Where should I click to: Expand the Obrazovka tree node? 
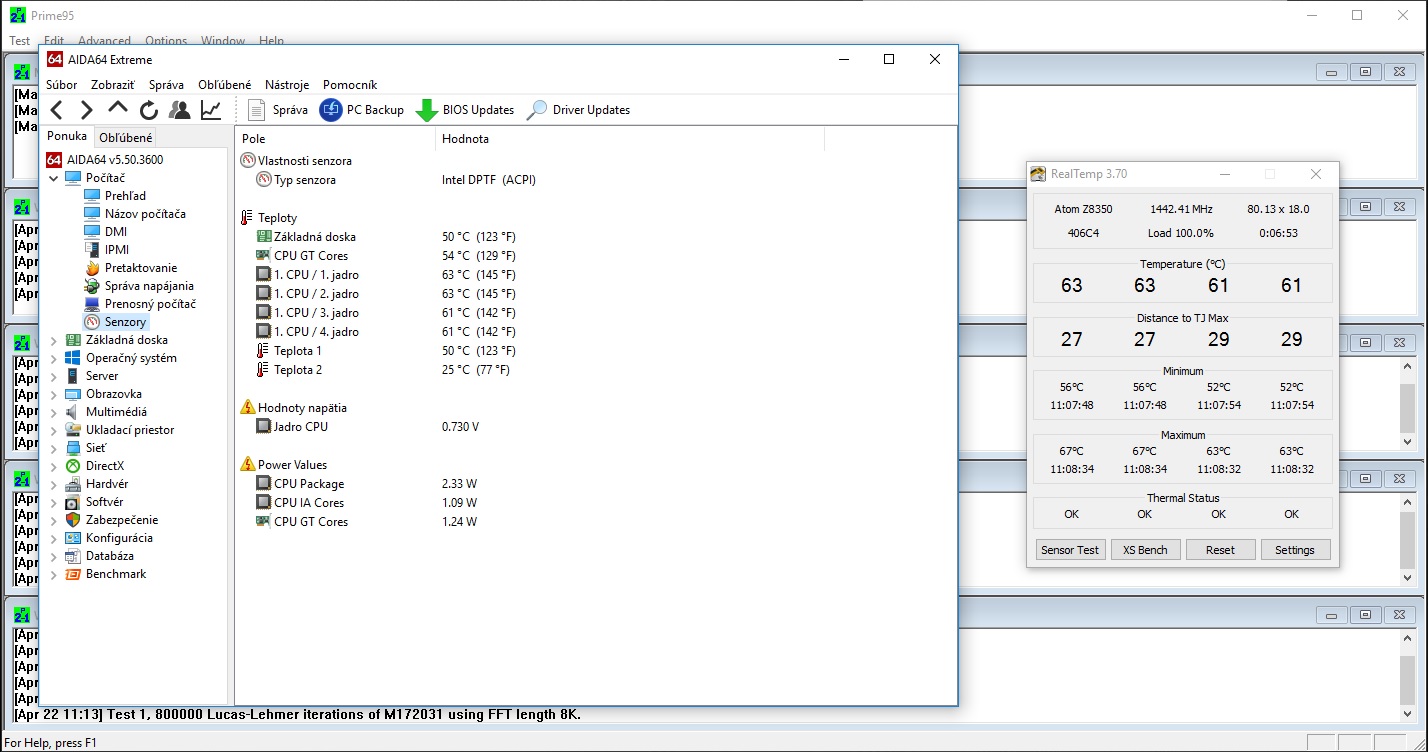pyautogui.click(x=54, y=394)
